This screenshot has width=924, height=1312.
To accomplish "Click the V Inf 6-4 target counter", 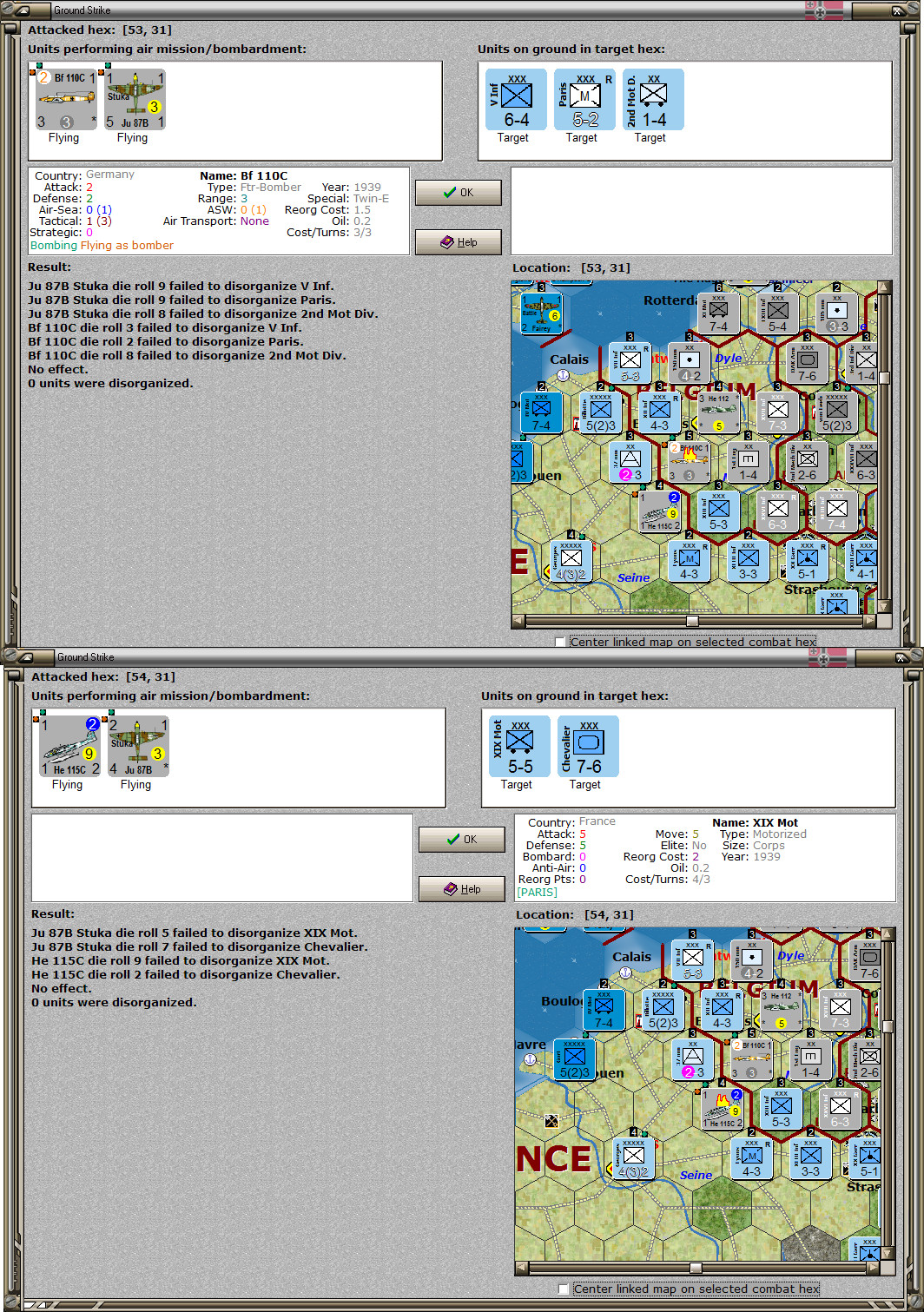I will pos(516,100).
